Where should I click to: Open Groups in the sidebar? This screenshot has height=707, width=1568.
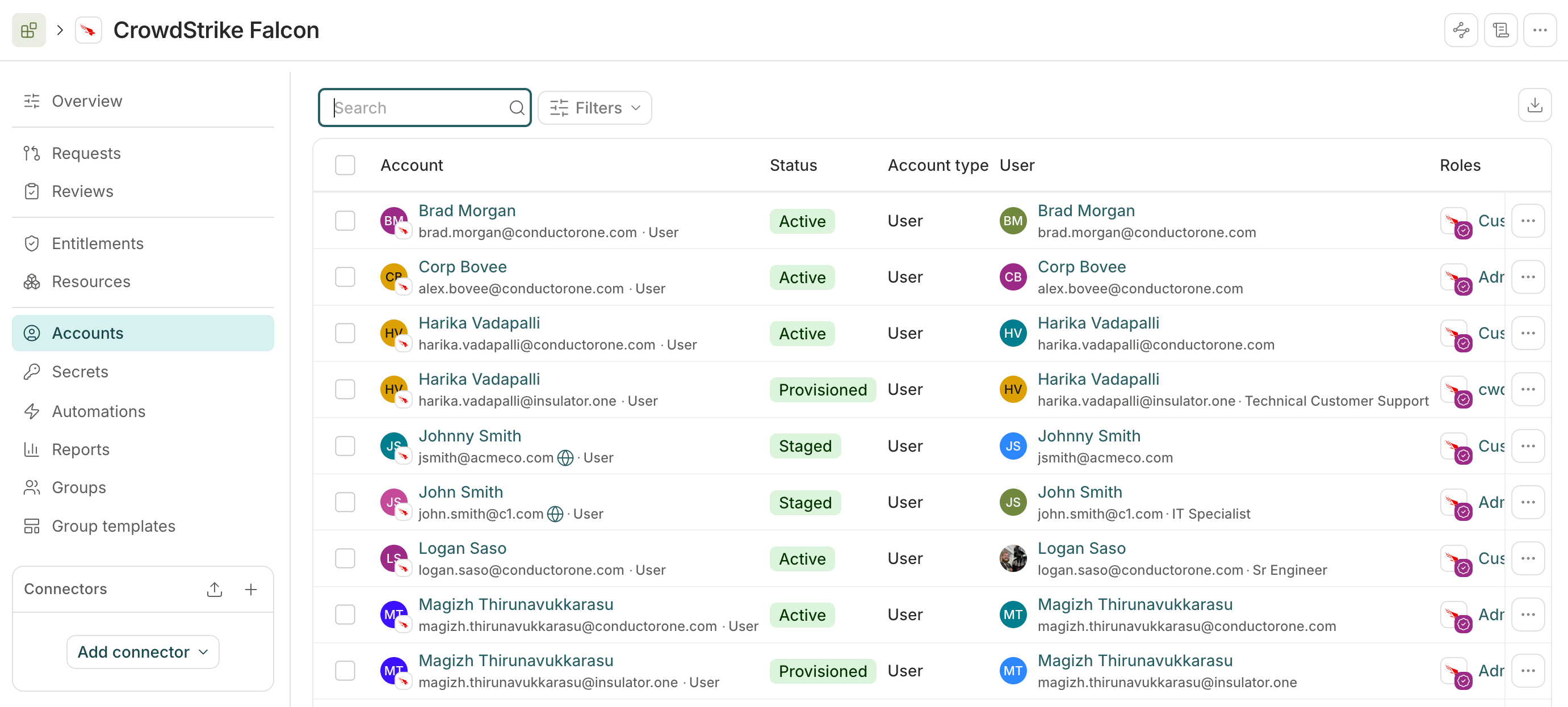pos(143,487)
